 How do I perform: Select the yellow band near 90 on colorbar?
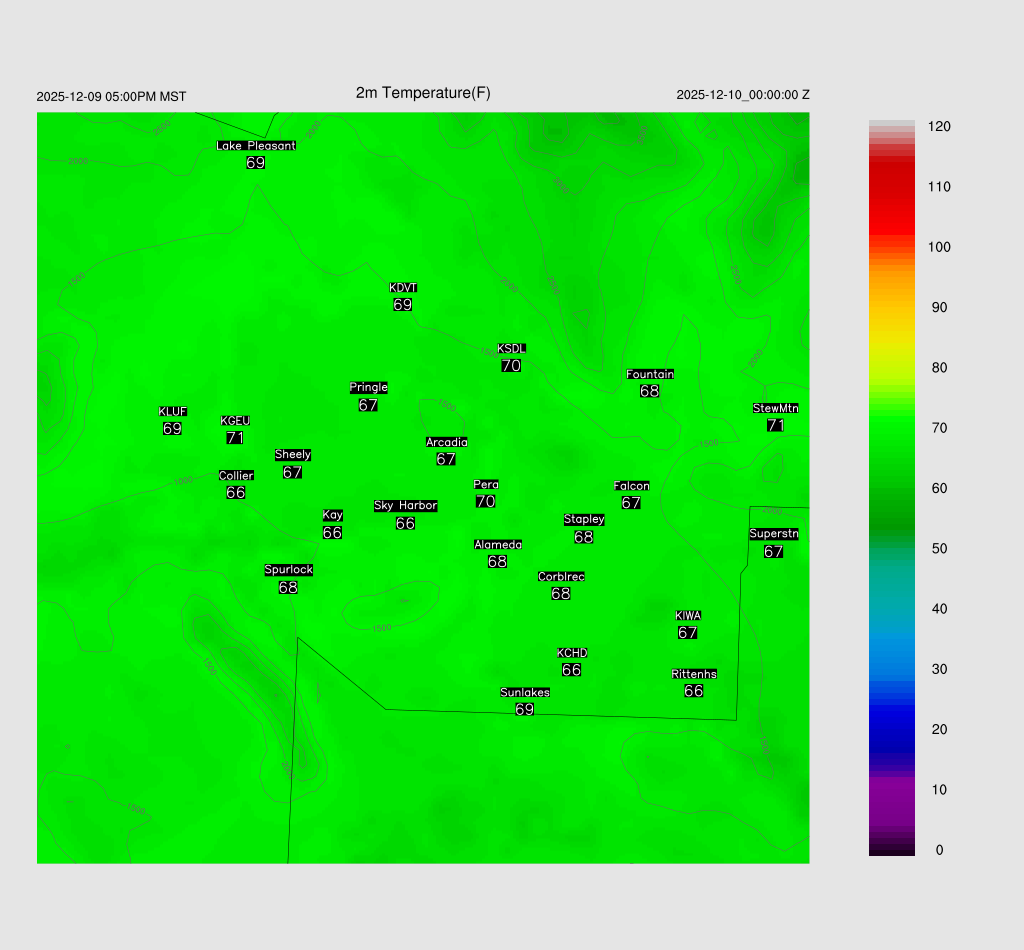tap(891, 308)
